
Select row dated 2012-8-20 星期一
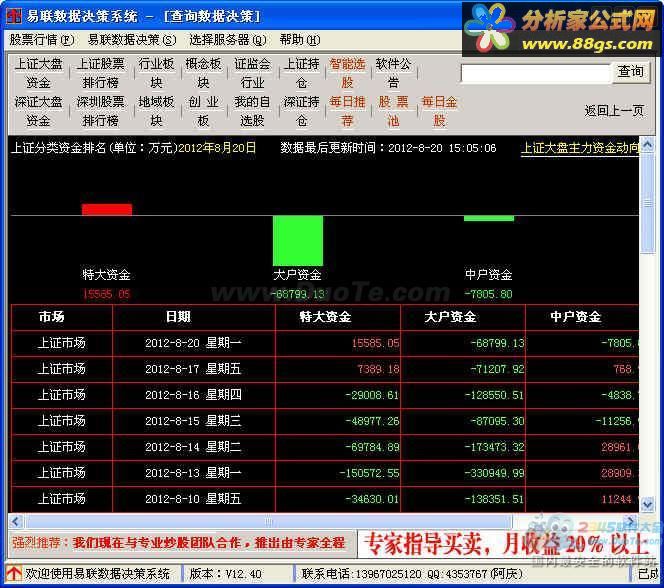click(325, 343)
